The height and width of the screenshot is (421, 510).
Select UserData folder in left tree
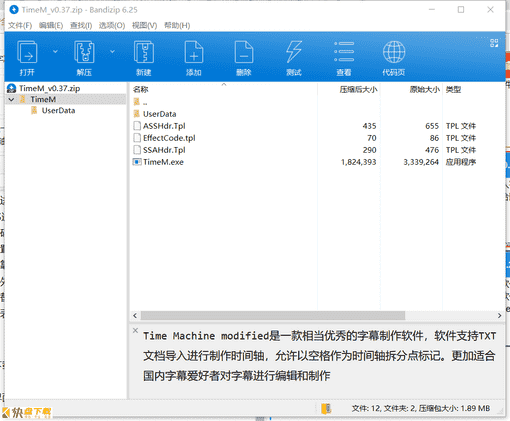tap(58, 111)
